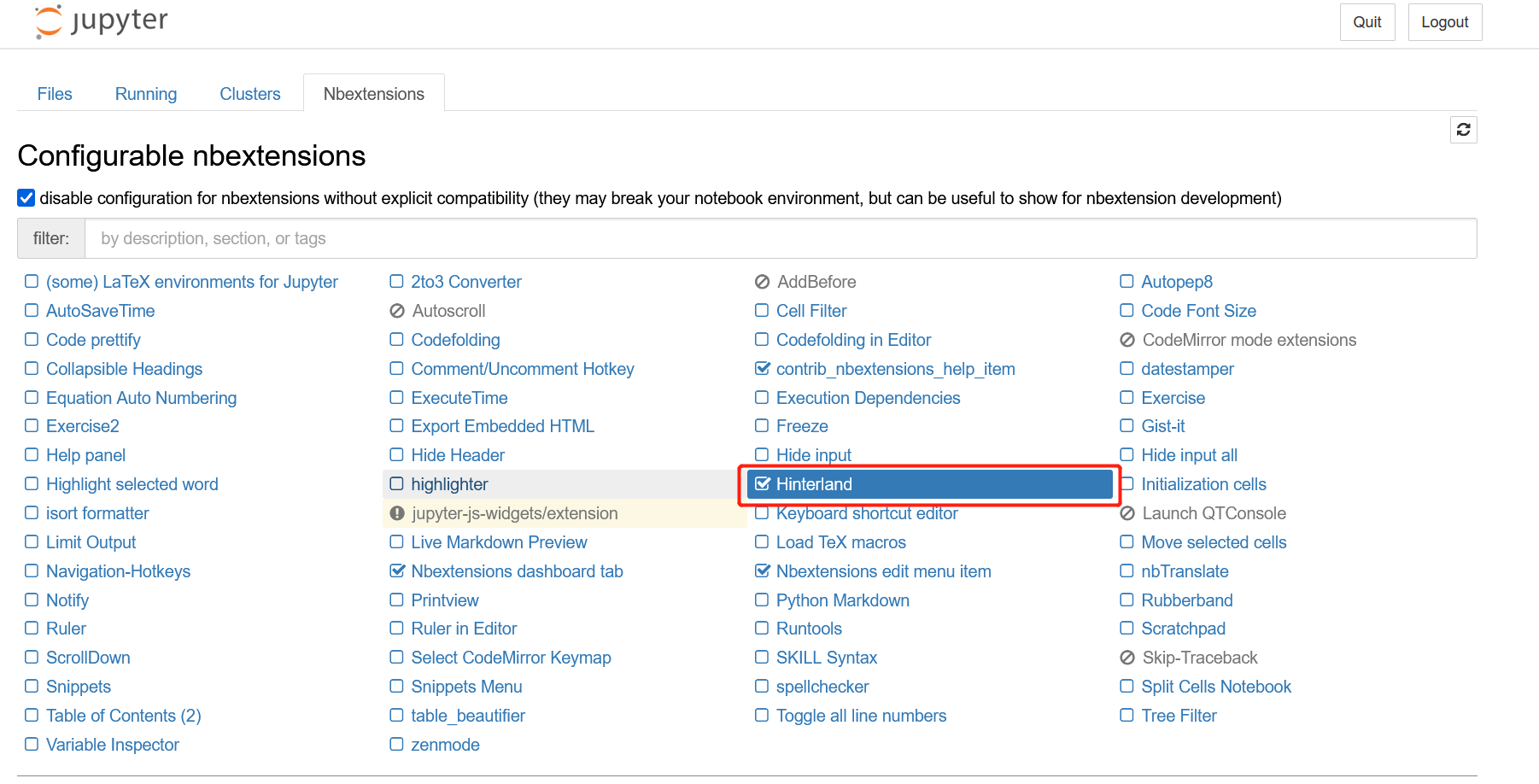Screen dimensions: 1539x784
Task: Select the Notify extension
Action: click(x=67, y=600)
